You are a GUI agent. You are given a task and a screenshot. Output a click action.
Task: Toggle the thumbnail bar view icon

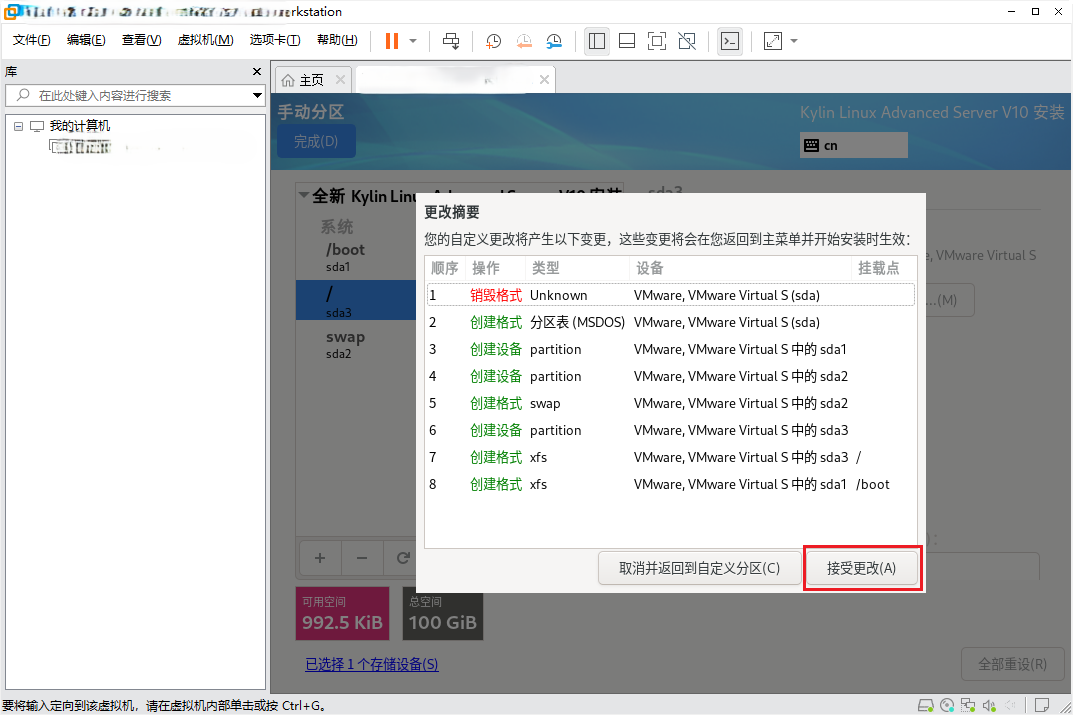pyautogui.click(x=627, y=41)
